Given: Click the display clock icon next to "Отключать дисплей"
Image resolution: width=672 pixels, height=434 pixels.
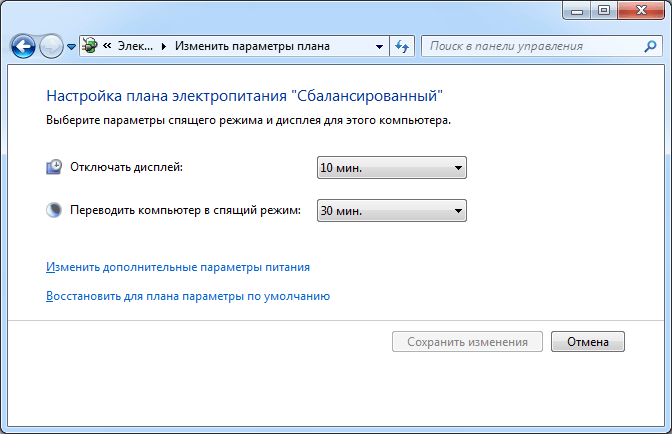Looking at the screenshot, I should (x=54, y=167).
